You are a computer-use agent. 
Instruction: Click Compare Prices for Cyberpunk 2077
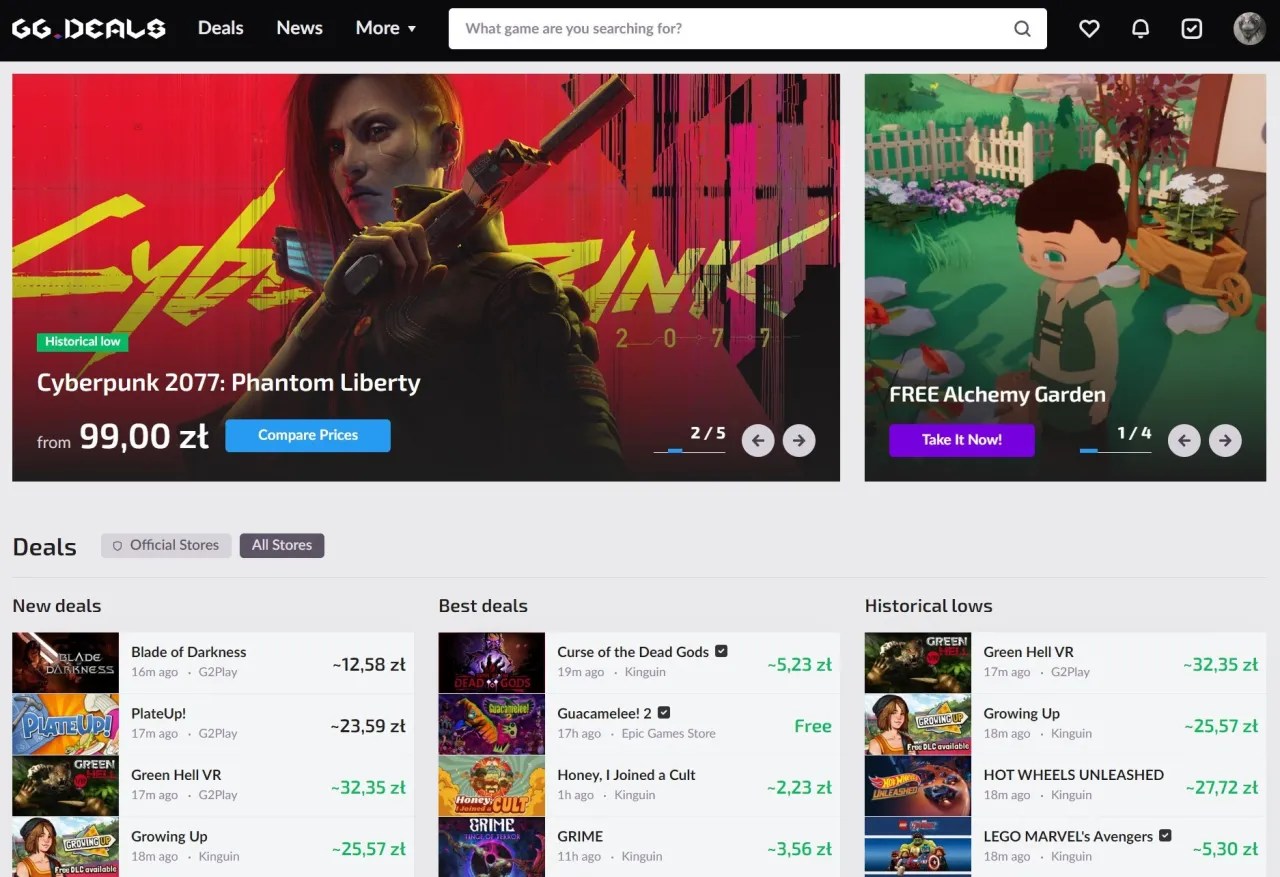point(307,435)
